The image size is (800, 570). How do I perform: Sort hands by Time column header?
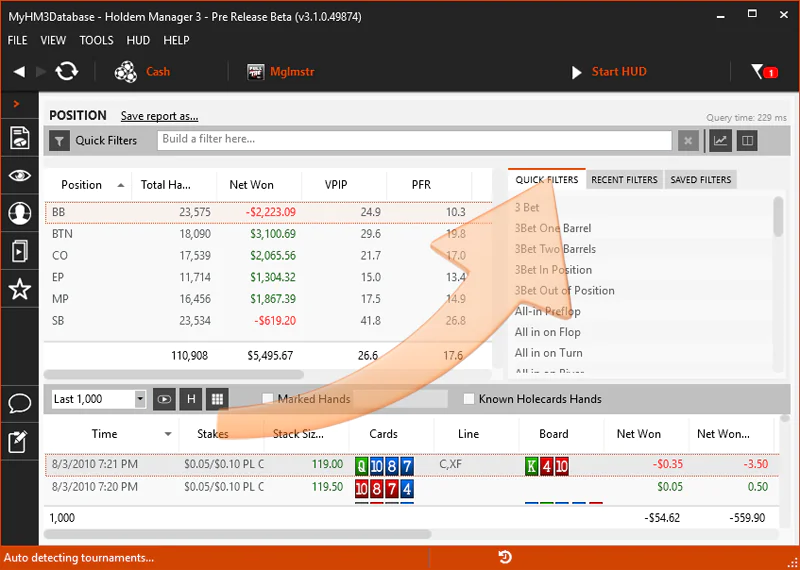click(104, 434)
